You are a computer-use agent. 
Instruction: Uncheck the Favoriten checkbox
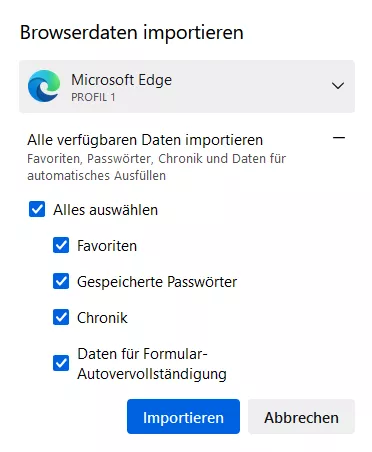[x=61, y=245]
